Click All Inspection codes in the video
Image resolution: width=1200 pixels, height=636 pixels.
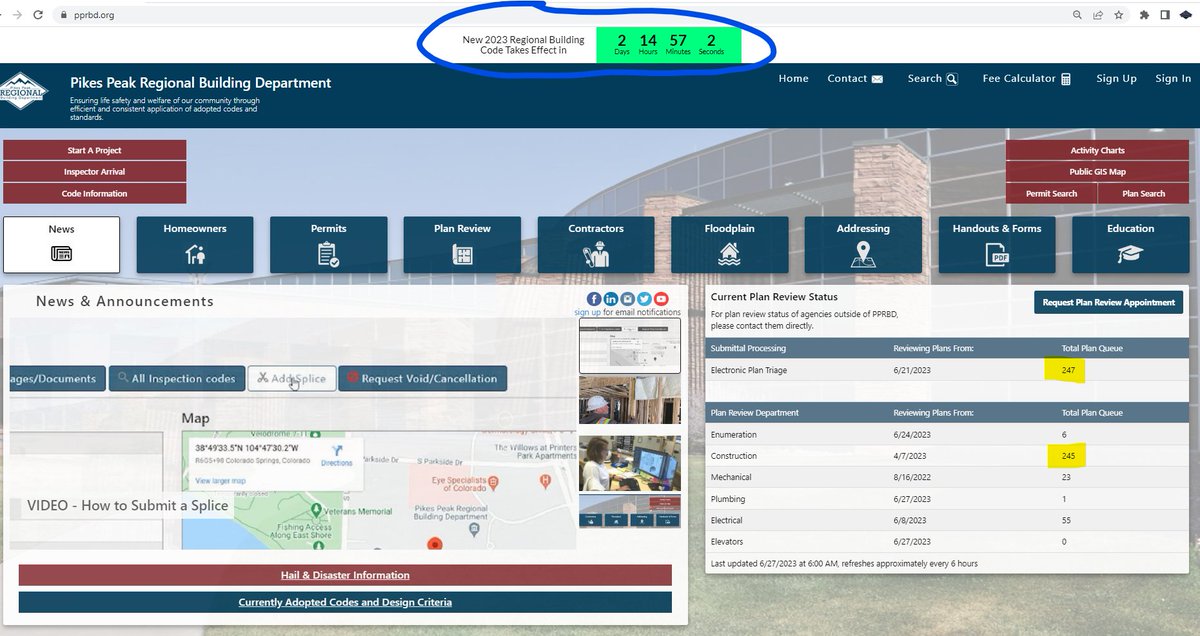176,379
